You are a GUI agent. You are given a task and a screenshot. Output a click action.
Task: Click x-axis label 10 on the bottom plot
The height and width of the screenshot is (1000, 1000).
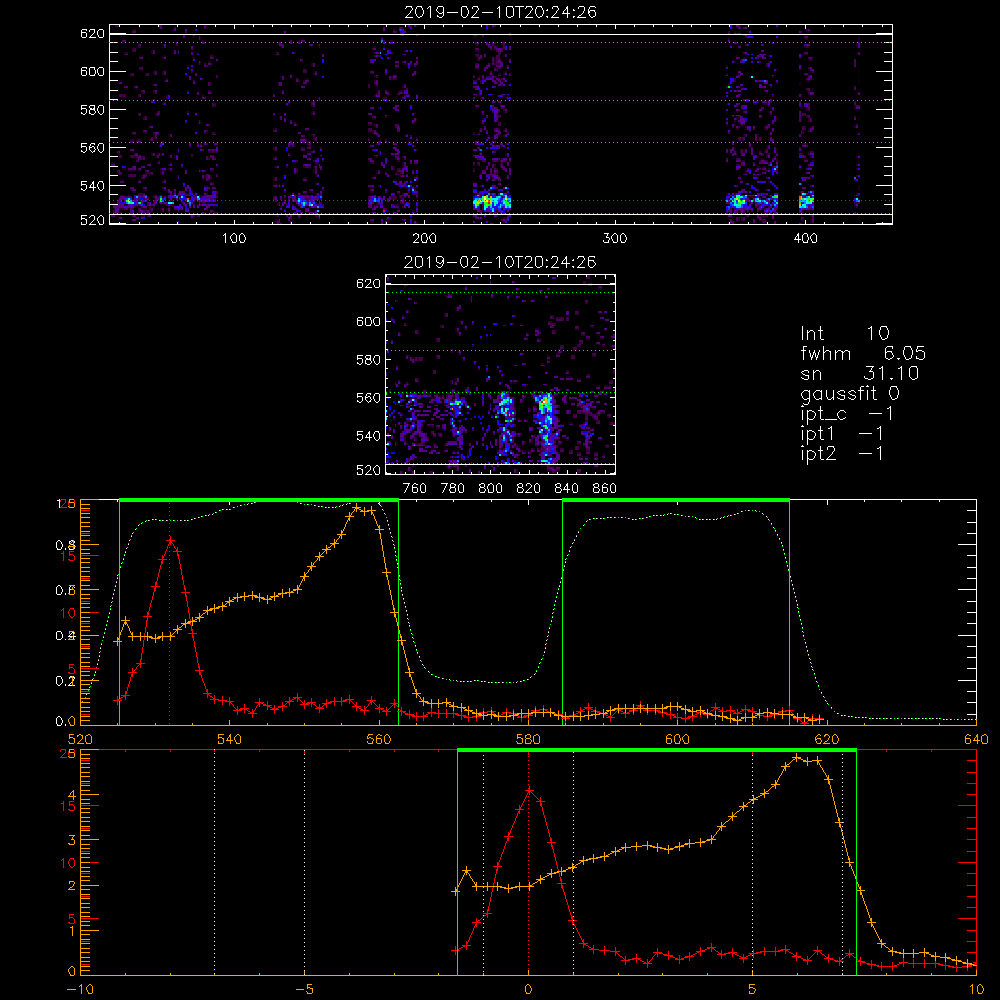coord(976,989)
